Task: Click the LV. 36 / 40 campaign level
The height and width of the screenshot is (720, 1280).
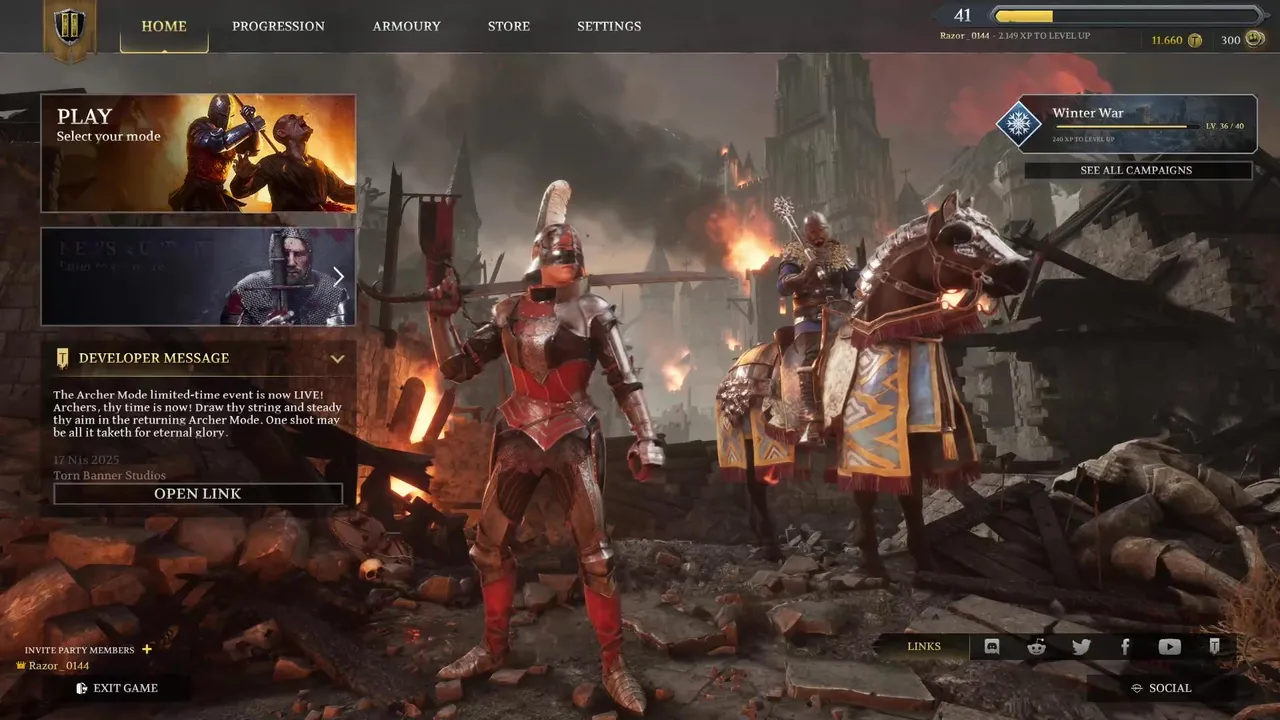Action: click(1225, 126)
